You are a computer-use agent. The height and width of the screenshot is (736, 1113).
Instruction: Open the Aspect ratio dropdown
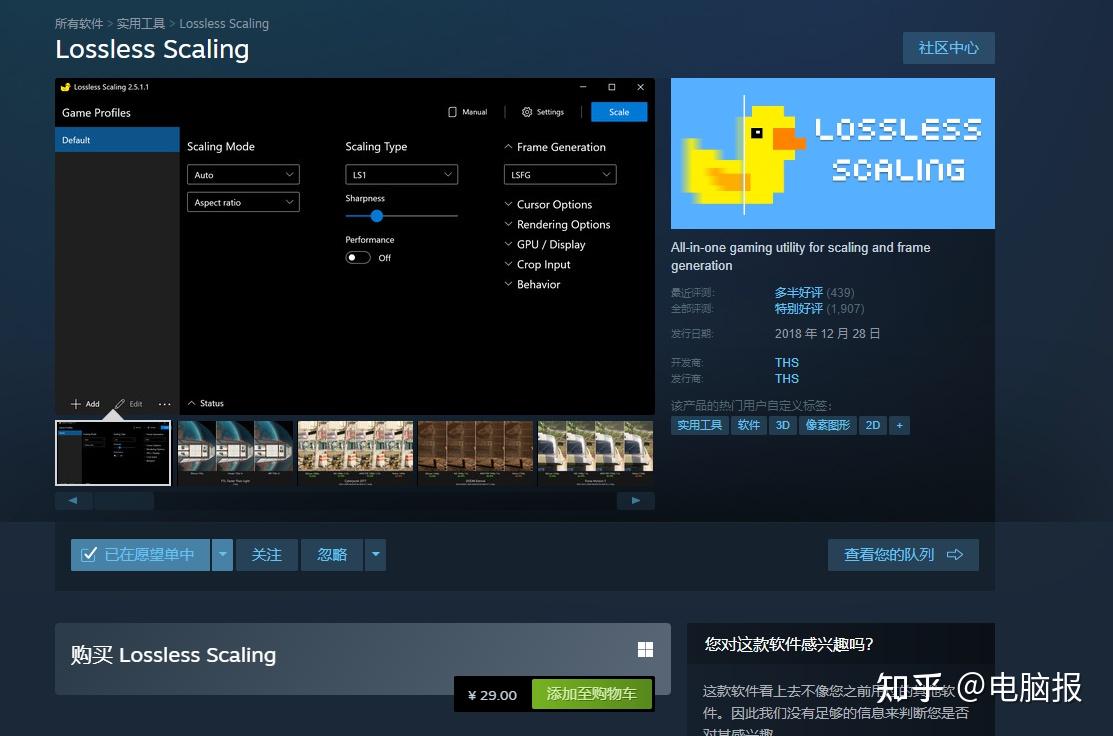click(x=243, y=202)
